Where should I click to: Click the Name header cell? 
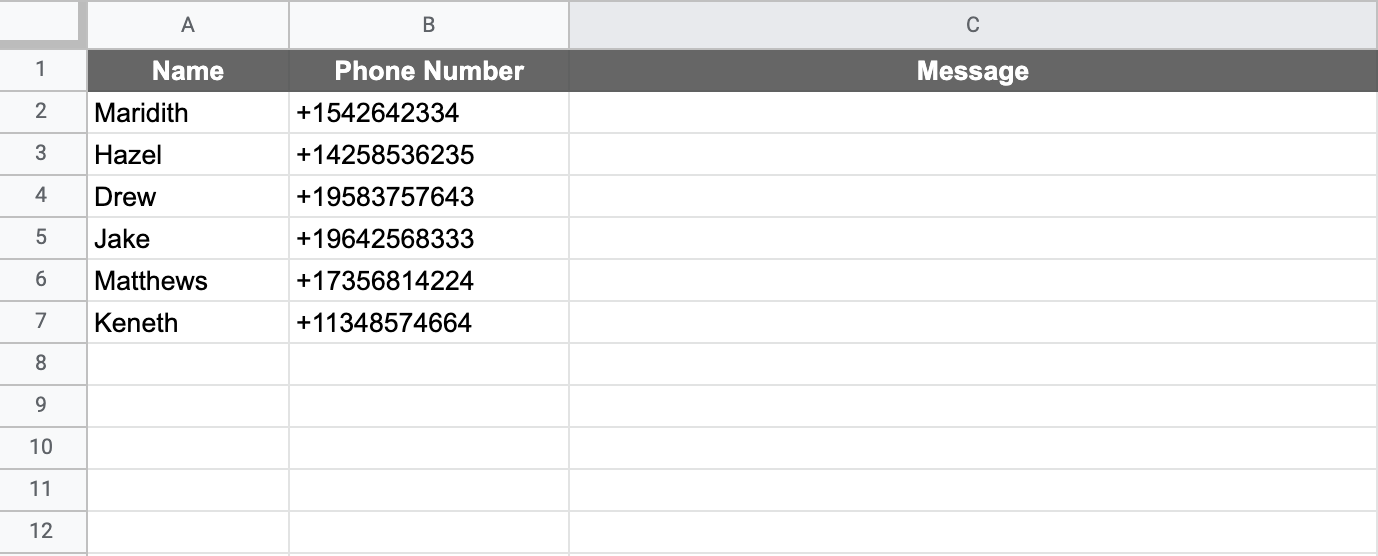(188, 71)
